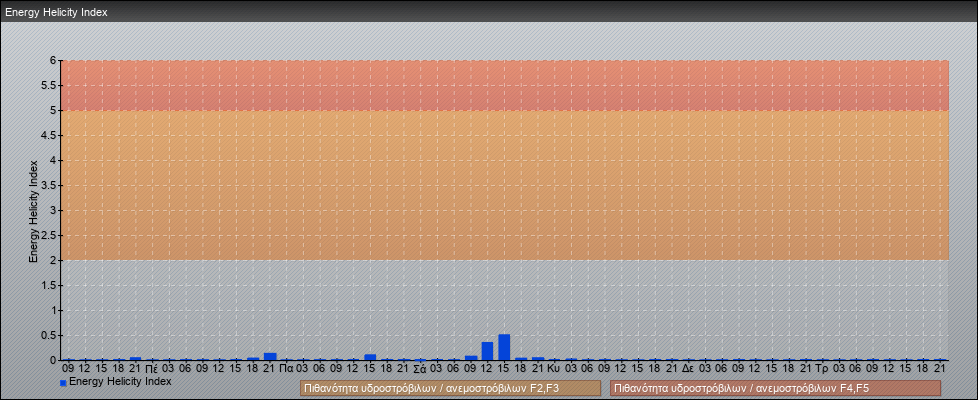Viewport: 978px width, 400px height.
Task: Click the Πέ day label on the x-axis
Action: pos(151,368)
